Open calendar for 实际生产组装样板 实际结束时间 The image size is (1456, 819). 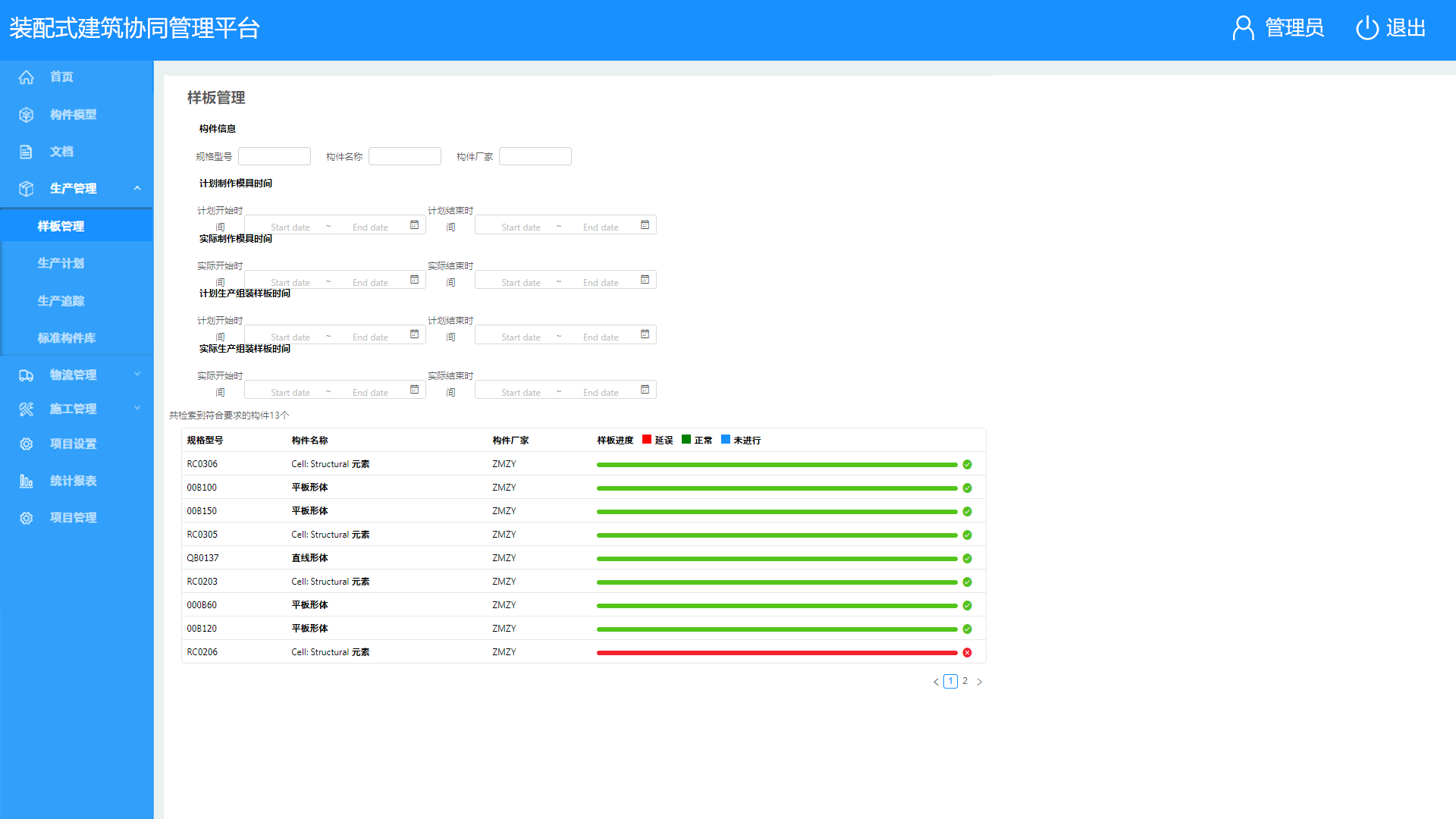point(645,390)
